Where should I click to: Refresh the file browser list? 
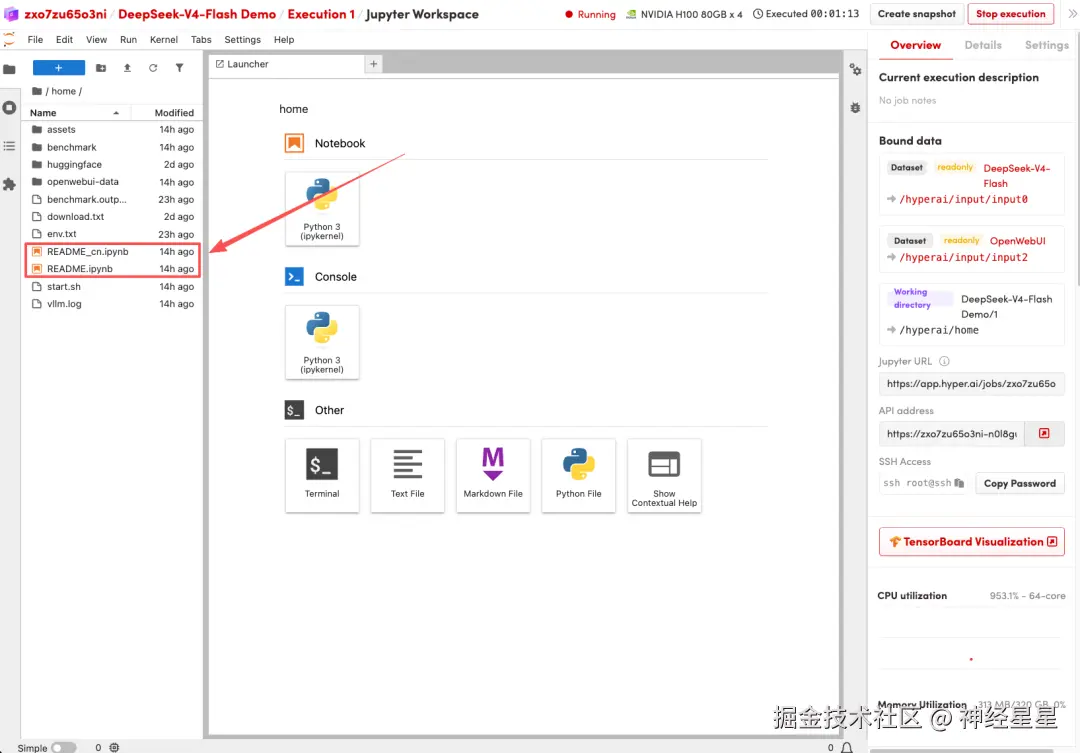153,68
